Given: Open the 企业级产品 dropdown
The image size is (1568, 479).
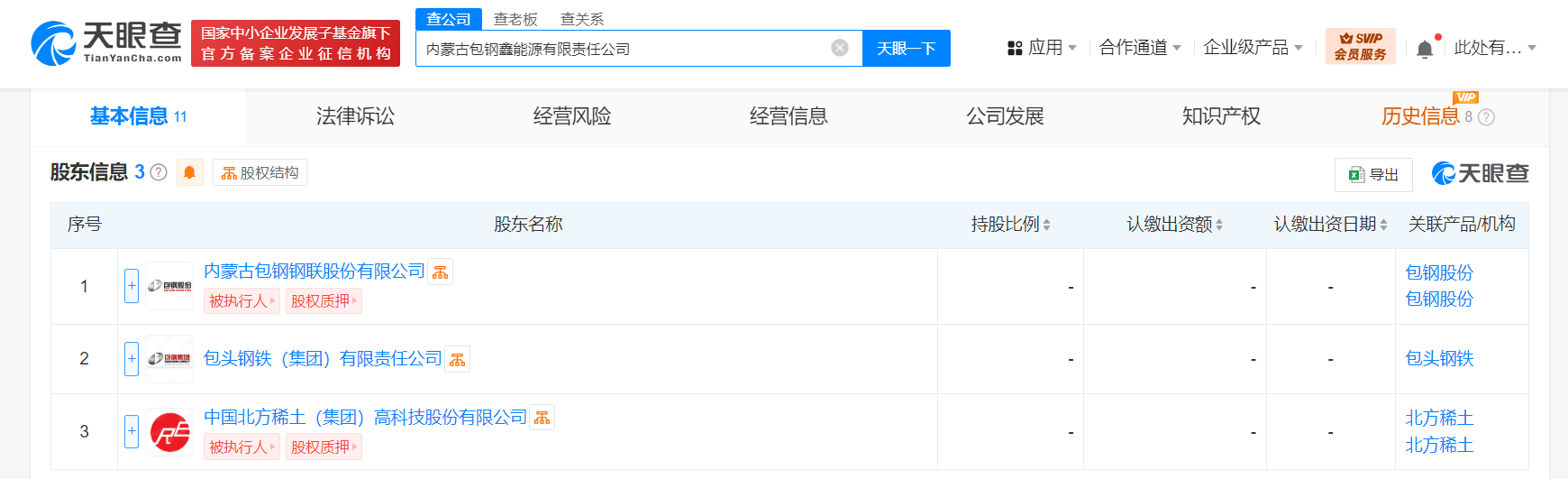Looking at the screenshot, I should [1253, 48].
